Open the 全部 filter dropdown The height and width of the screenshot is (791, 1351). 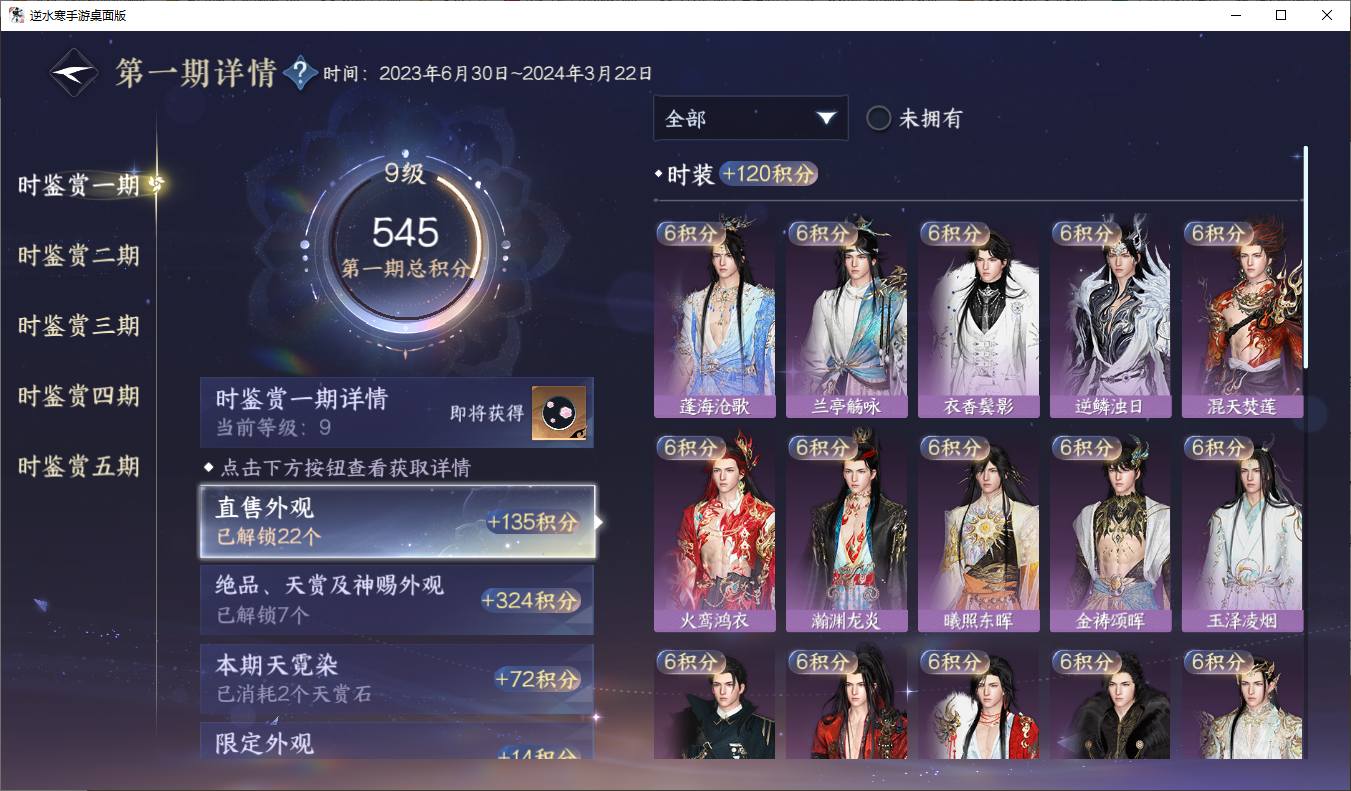click(750, 118)
